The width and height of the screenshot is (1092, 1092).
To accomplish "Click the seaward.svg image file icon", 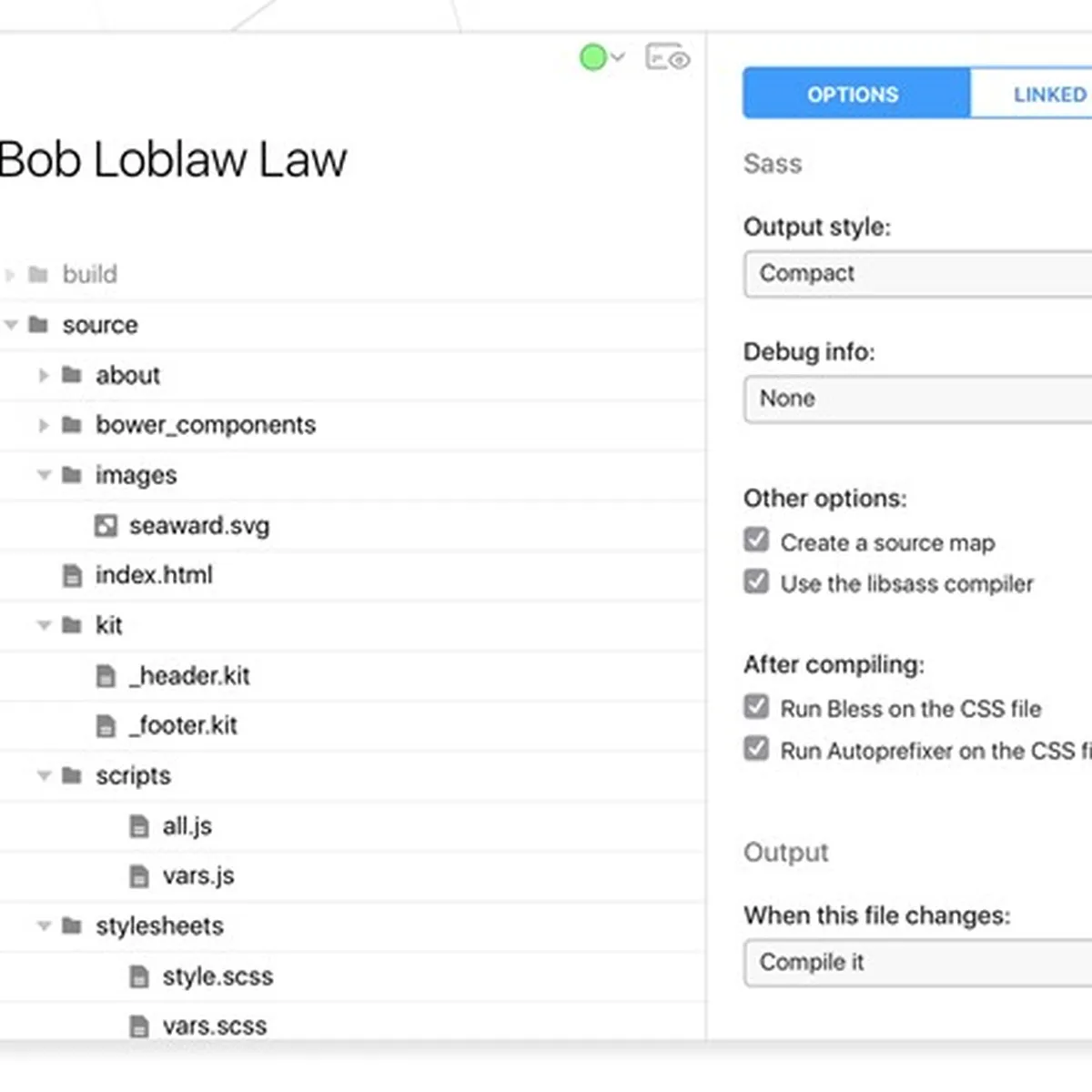I will [106, 525].
